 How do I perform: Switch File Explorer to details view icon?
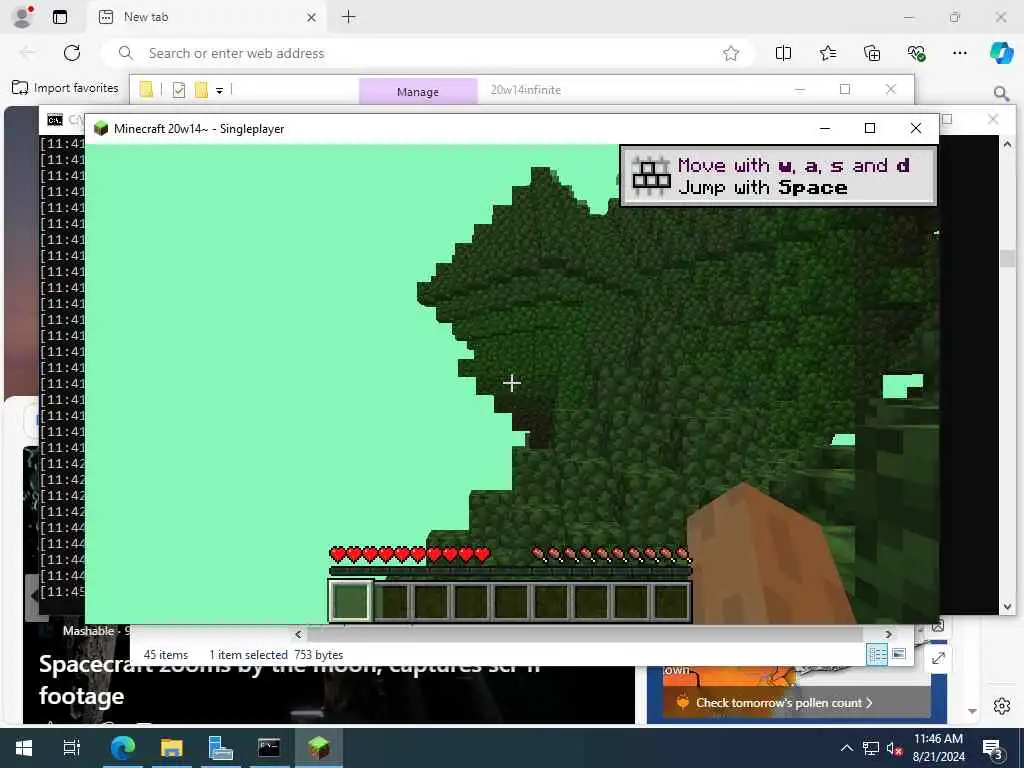click(877, 654)
